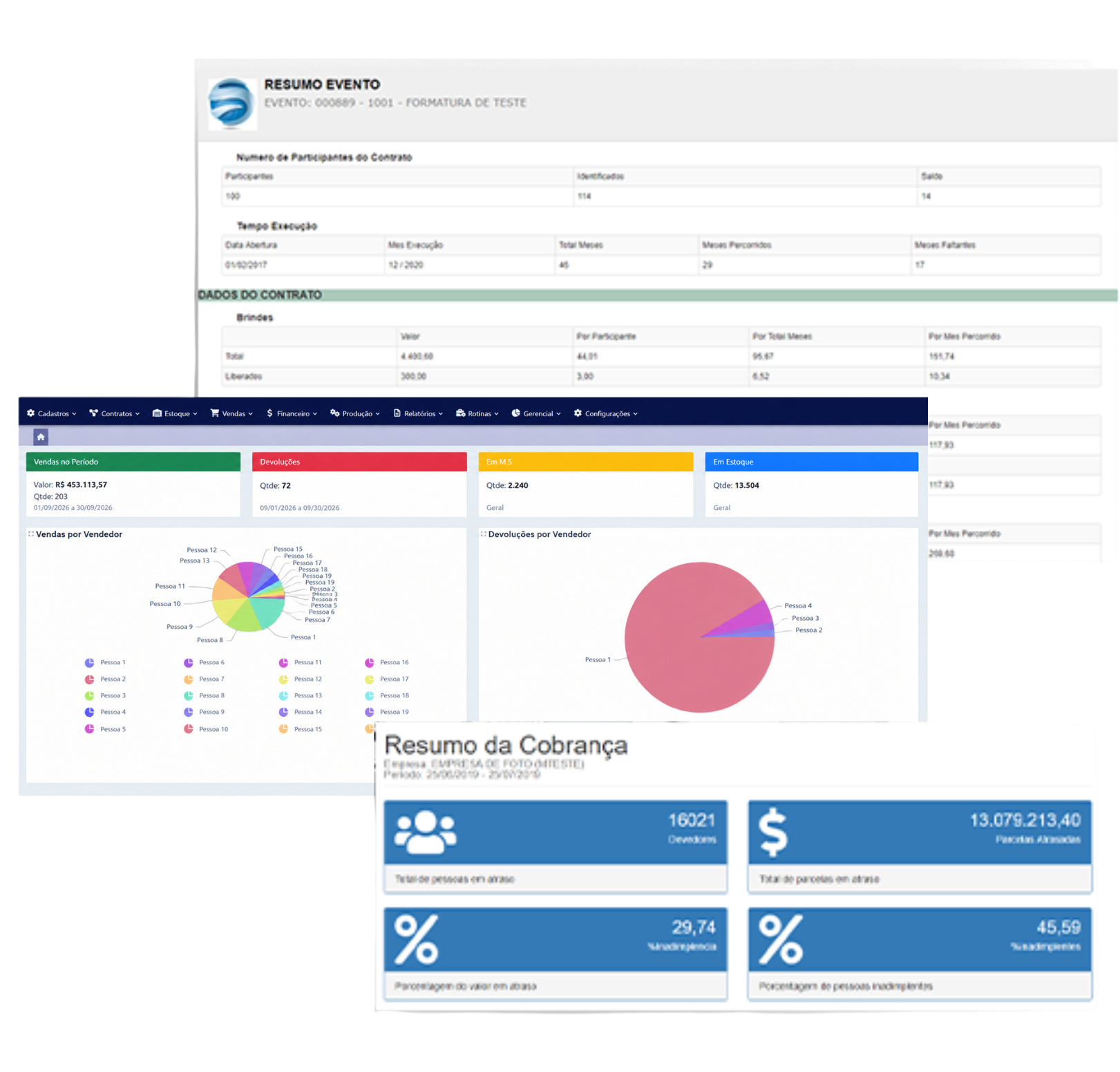The height and width of the screenshot is (1072, 1120).
Task: Toggle Pessoa 19 legend pie icon
Action: pos(370,712)
